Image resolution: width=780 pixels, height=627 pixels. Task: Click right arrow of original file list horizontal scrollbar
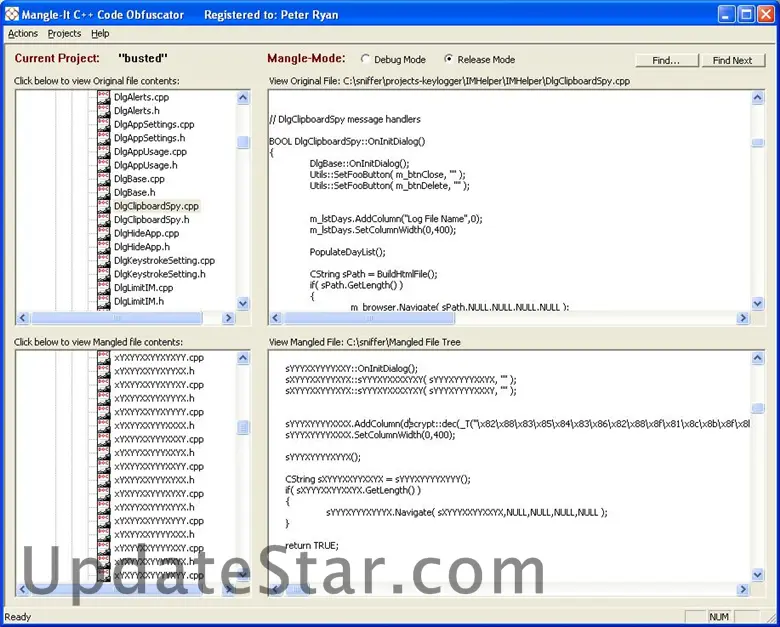click(x=228, y=317)
